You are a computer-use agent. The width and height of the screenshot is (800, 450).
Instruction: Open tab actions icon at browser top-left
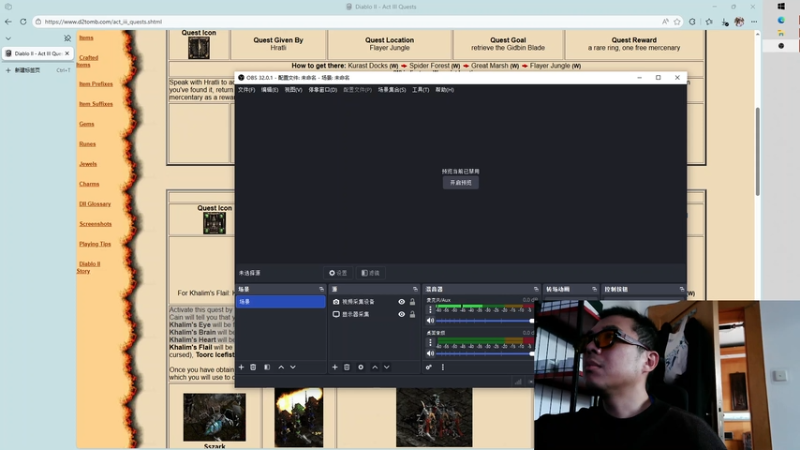click(8, 7)
